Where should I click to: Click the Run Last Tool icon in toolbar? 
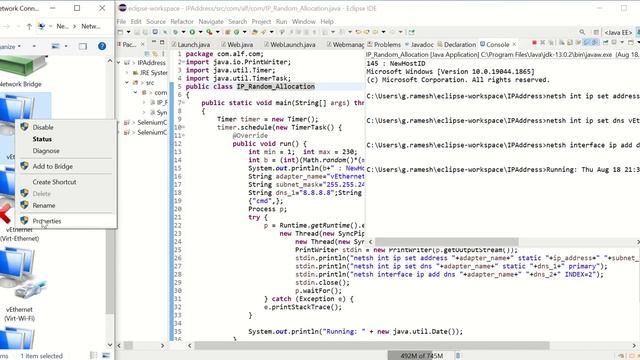(209, 32)
